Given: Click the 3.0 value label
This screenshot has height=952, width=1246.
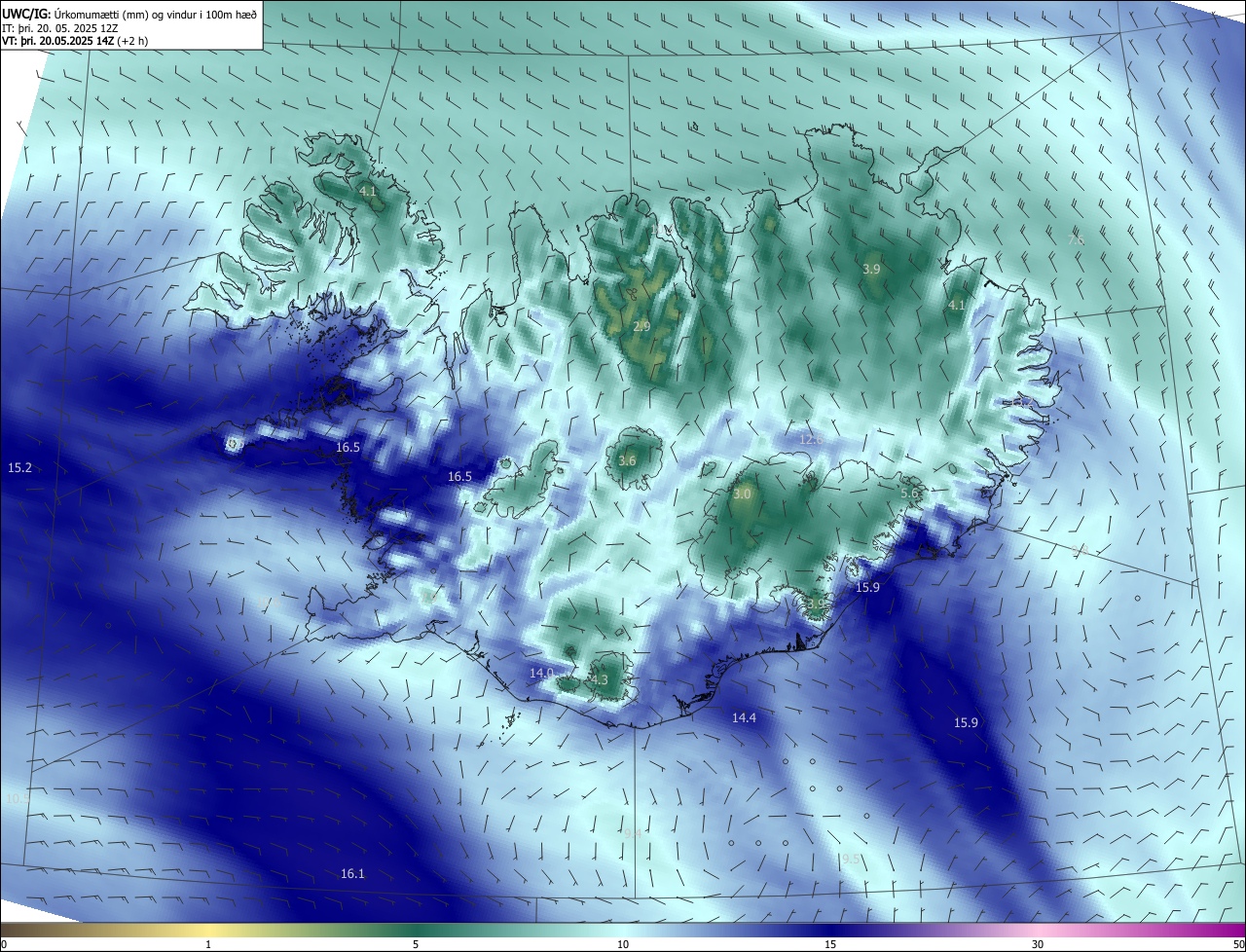Looking at the screenshot, I should point(742,494).
